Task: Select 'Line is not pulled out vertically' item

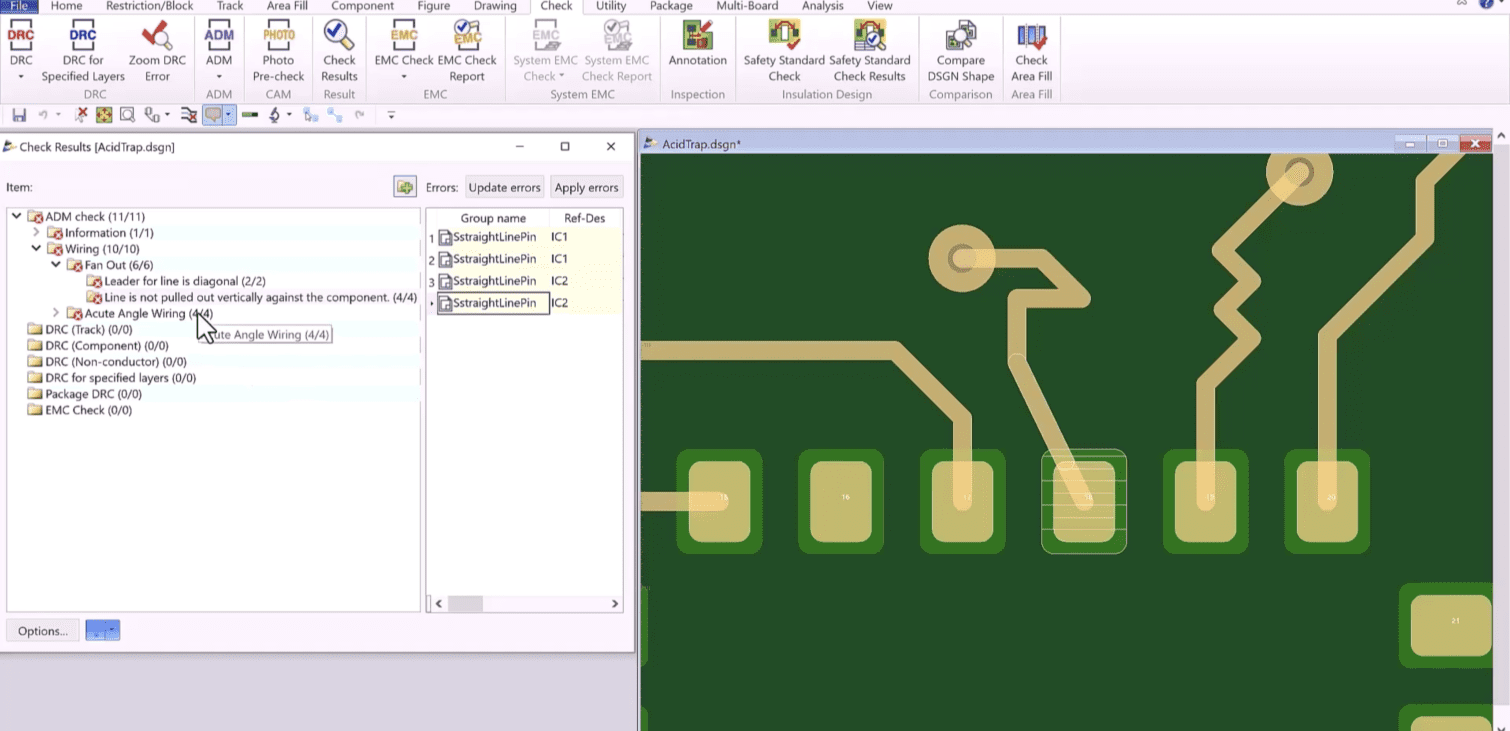Action: tap(260, 297)
